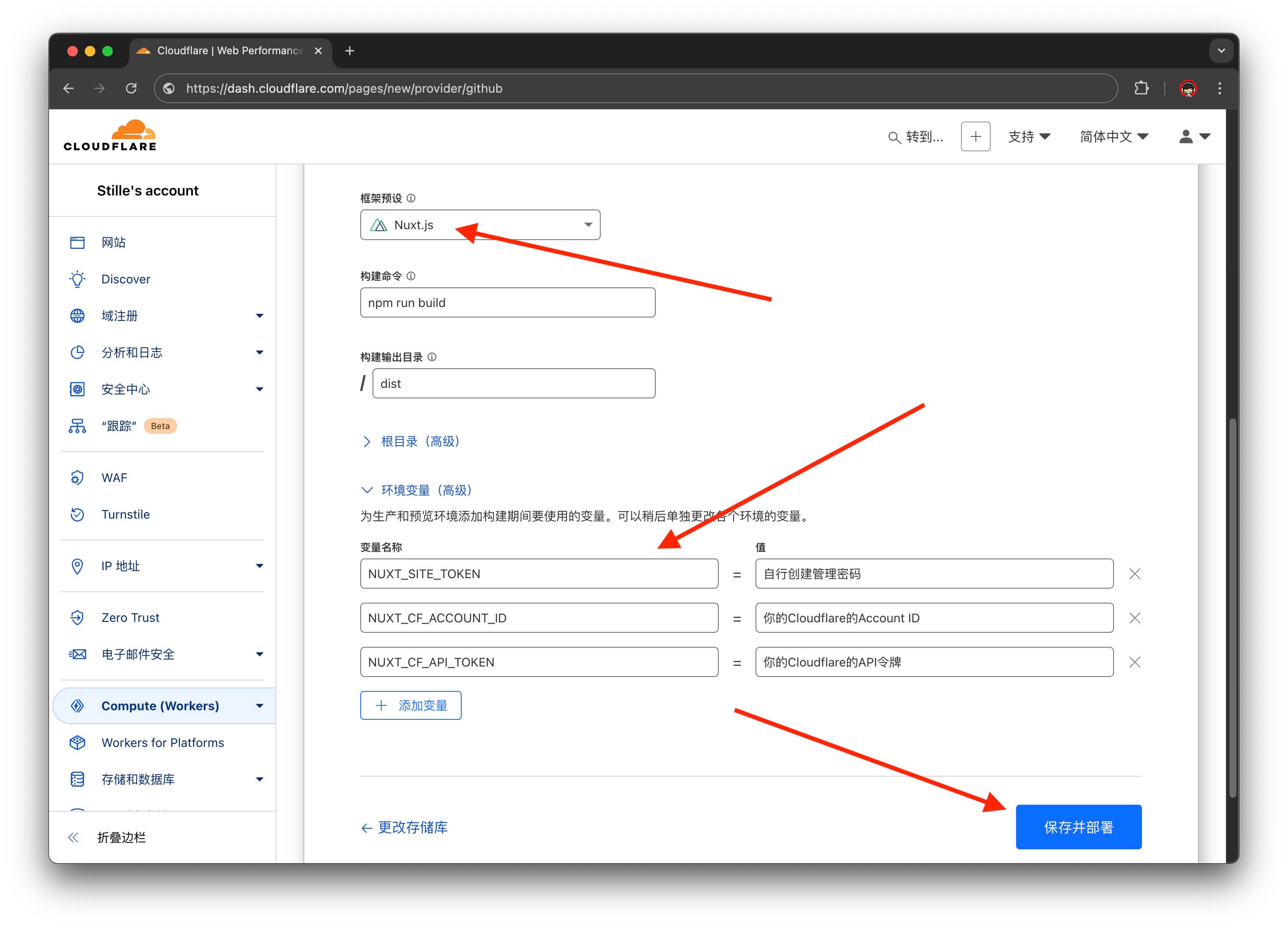Click the plus quick-add button in header
Viewport: 1288px width, 928px height.
click(976, 136)
